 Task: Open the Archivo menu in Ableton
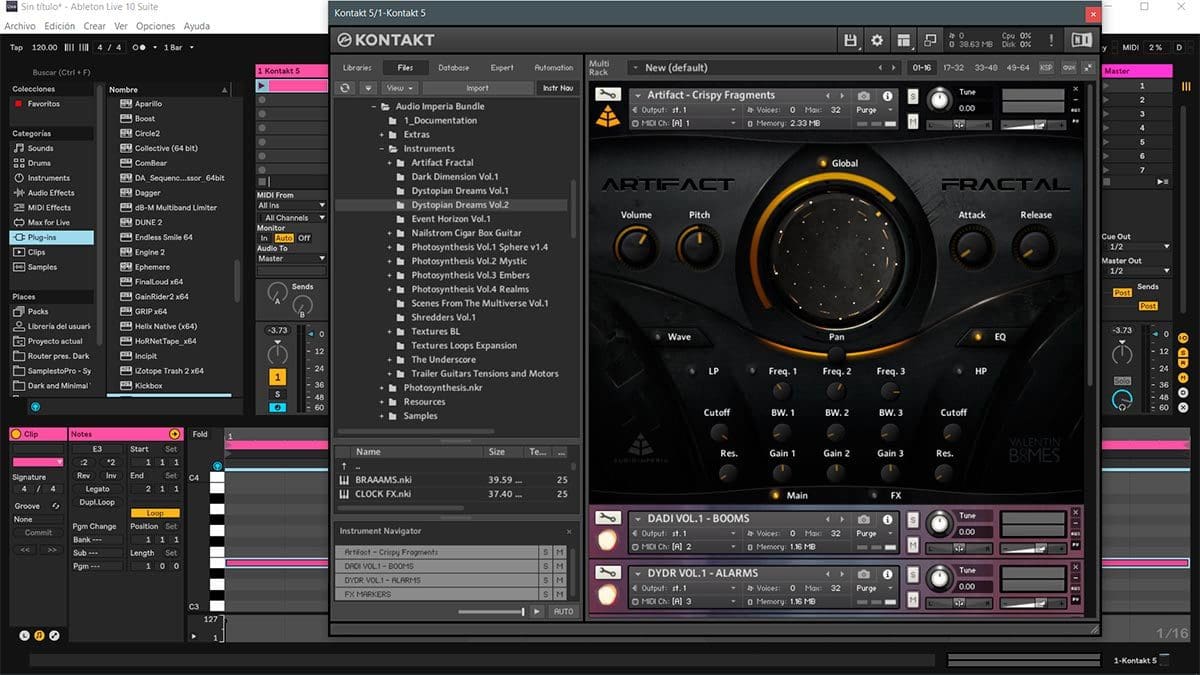point(20,26)
